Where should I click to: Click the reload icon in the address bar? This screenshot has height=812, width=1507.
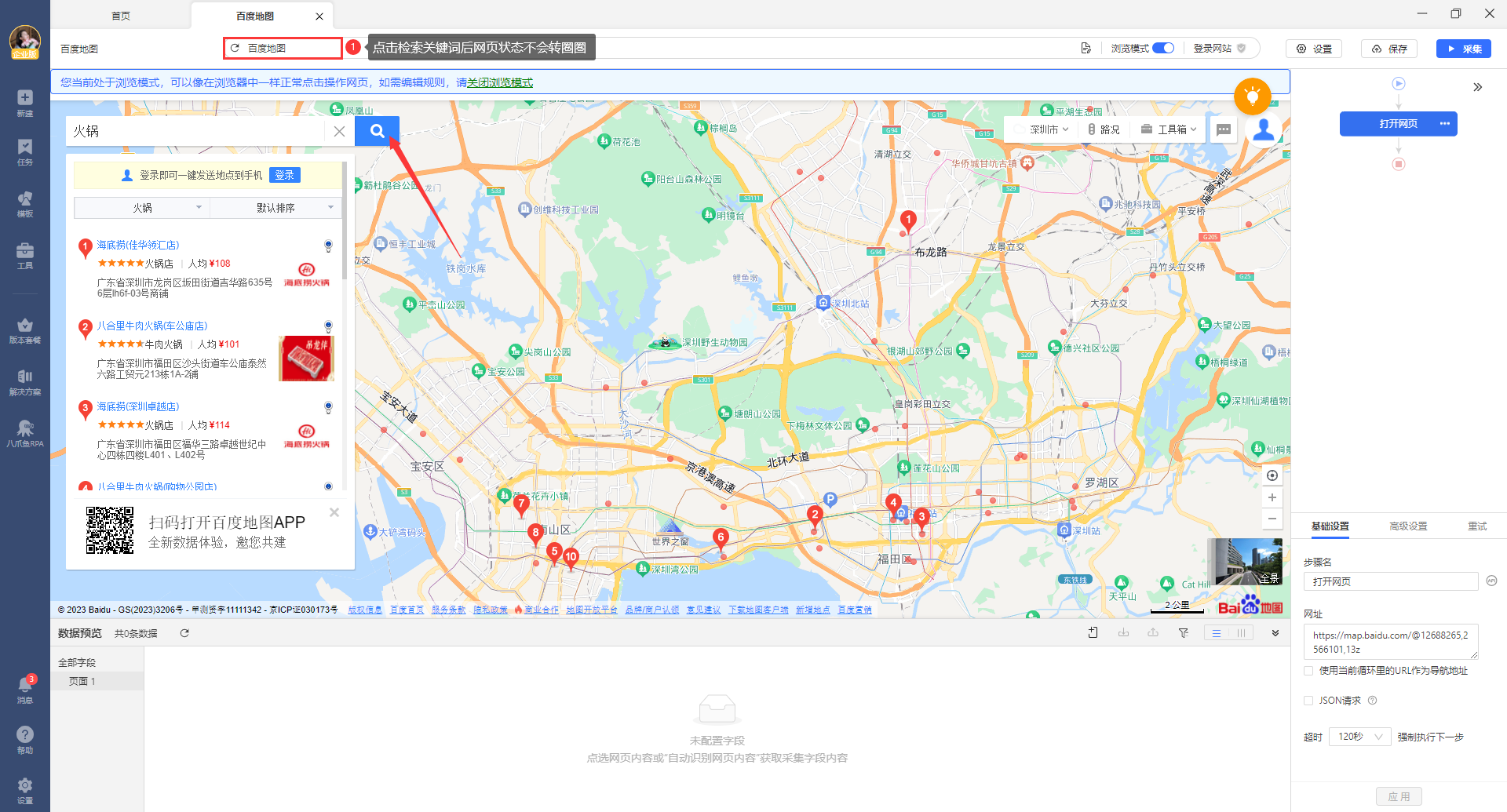[x=235, y=48]
